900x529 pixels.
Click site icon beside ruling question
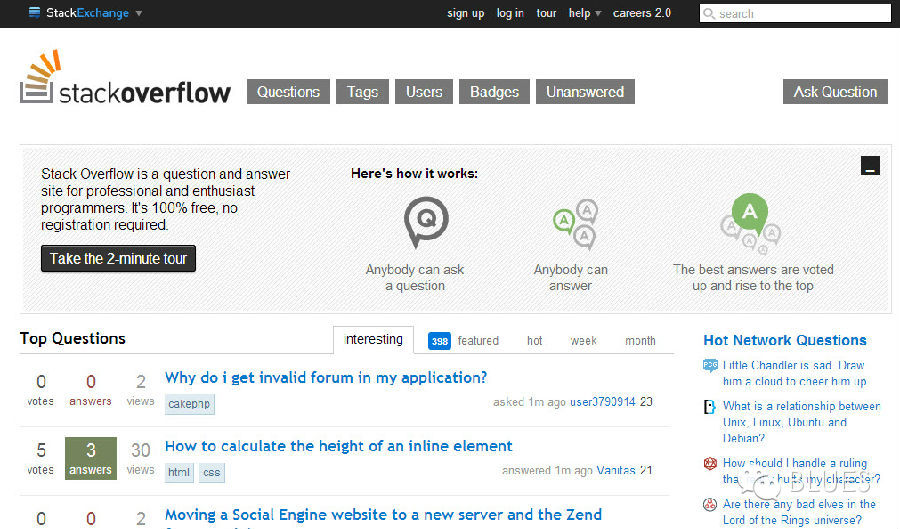click(710, 463)
